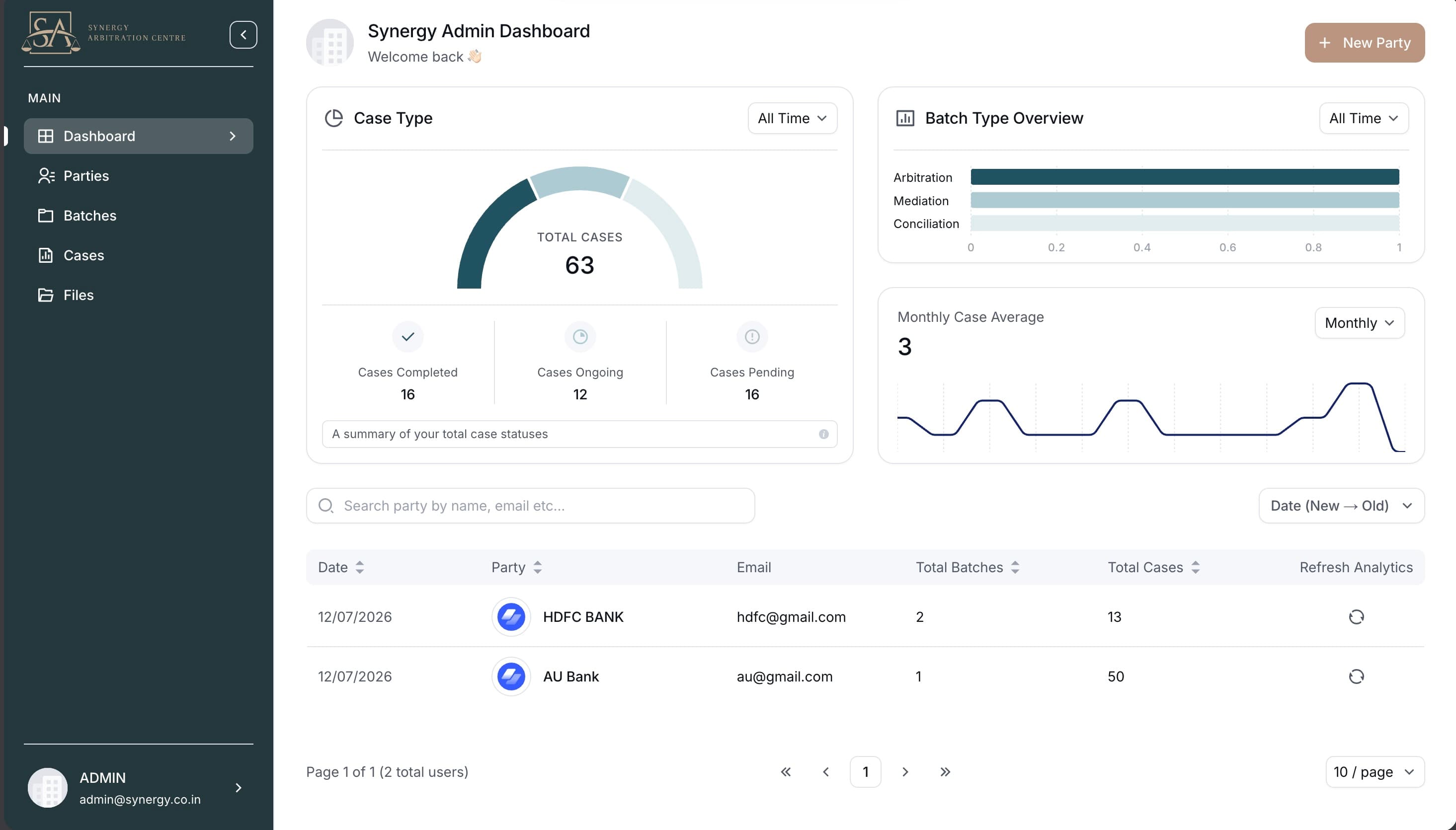Refresh analytics for HDFC BANK

click(1356, 617)
